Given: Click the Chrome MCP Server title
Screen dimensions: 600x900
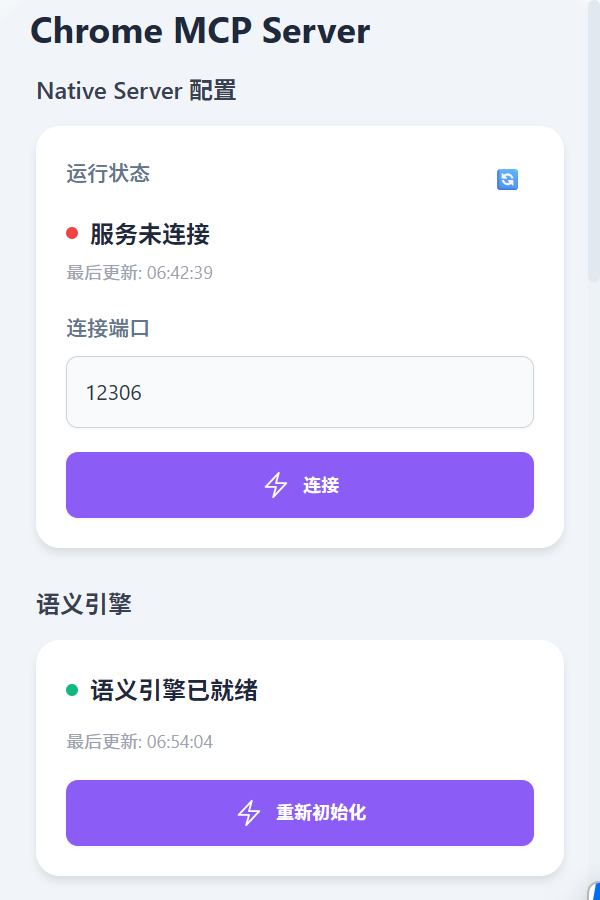Looking at the screenshot, I should [200, 31].
